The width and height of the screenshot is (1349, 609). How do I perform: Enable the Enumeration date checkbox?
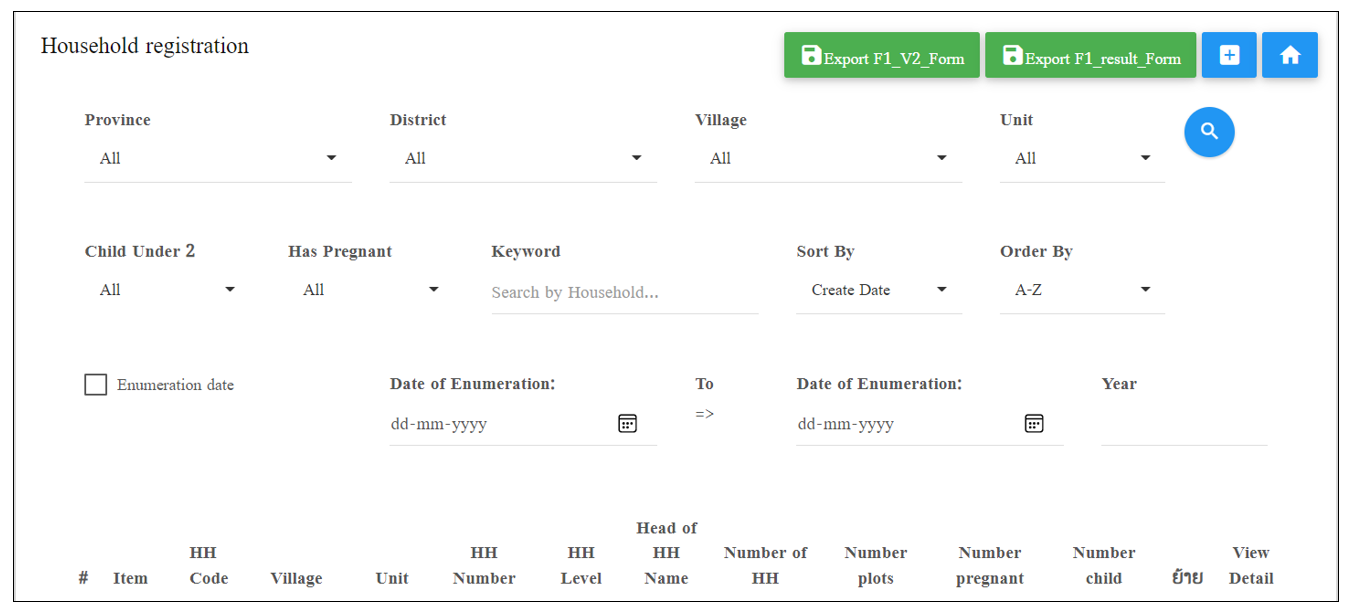95,384
